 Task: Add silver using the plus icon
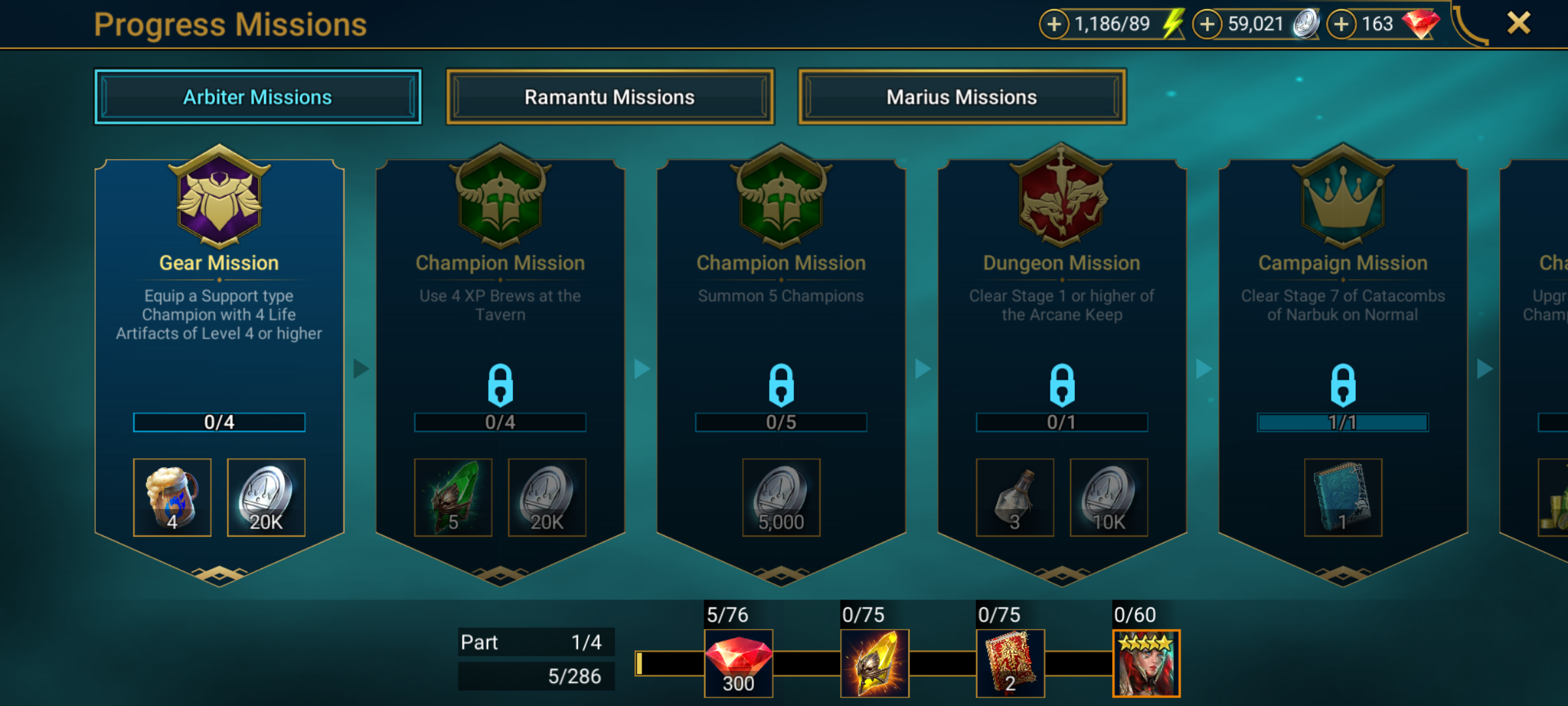pos(1207,25)
